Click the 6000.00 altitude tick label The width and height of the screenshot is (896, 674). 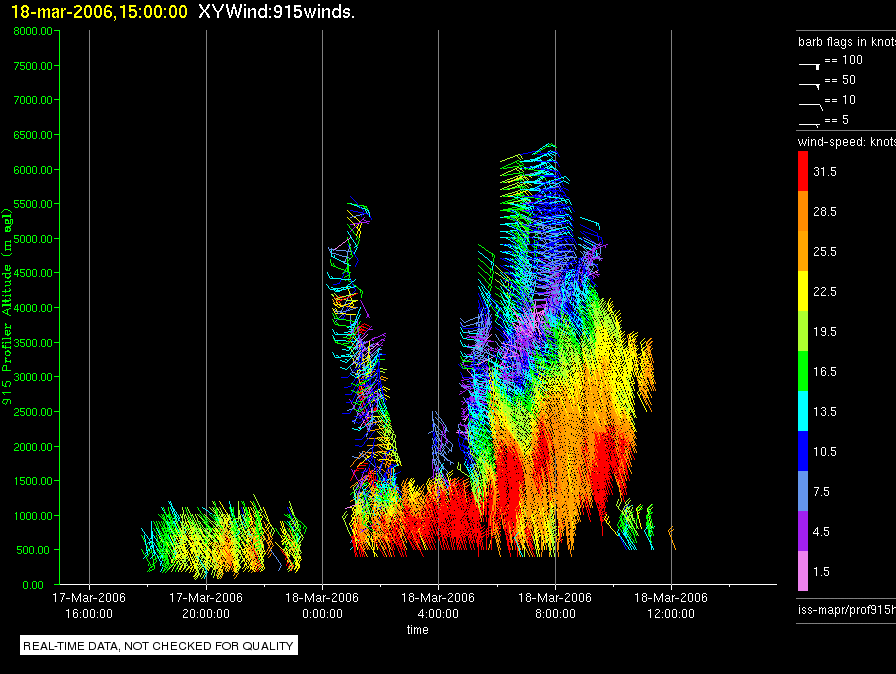(x=33, y=170)
